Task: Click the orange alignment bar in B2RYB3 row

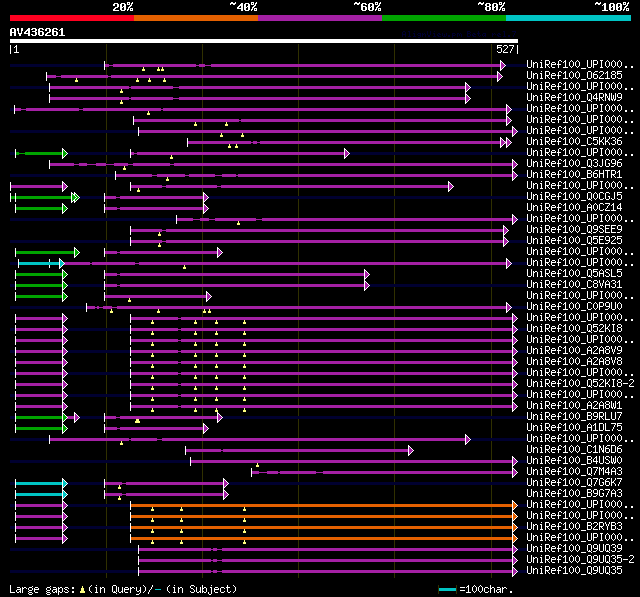Action: 322,528
